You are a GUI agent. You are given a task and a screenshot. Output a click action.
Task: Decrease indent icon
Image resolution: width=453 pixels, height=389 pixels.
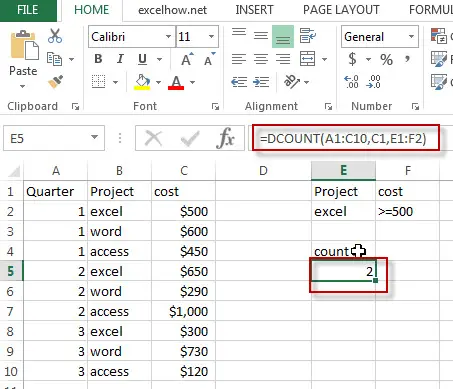(x=239, y=82)
